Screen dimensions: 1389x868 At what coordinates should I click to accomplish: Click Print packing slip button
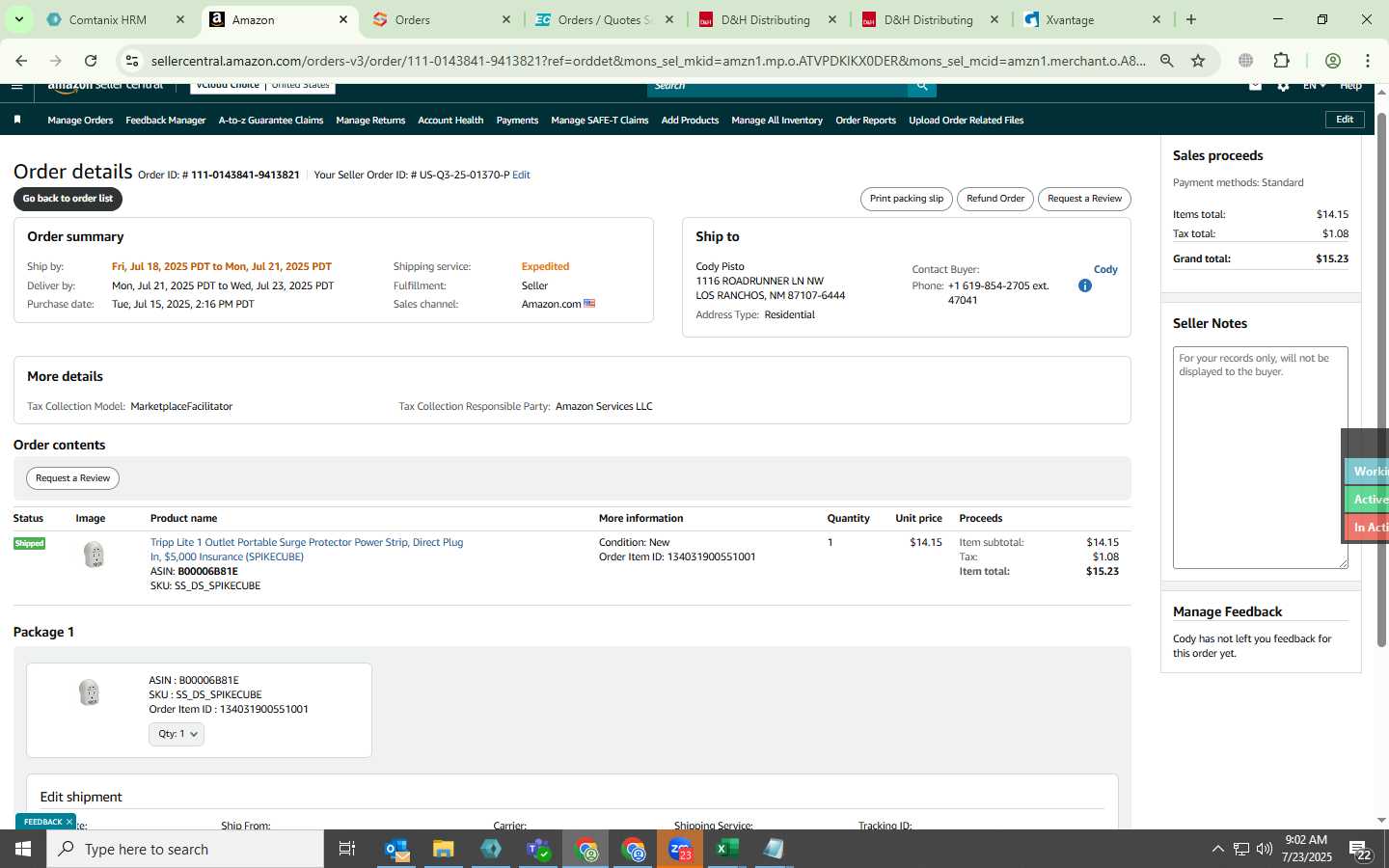point(907,199)
